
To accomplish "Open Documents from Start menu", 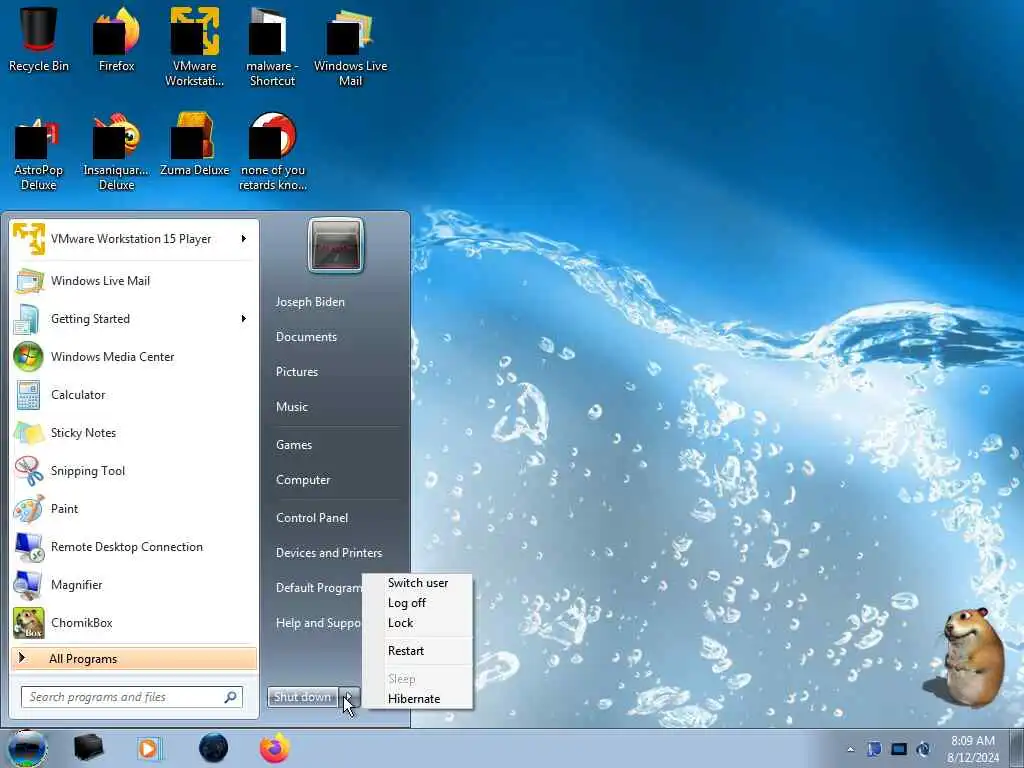I will click(306, 337).
